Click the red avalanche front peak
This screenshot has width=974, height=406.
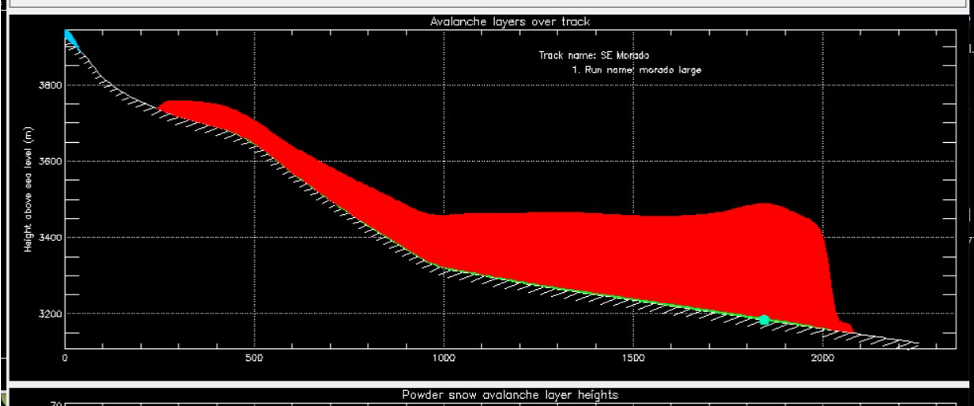click(x=765, y=208)
